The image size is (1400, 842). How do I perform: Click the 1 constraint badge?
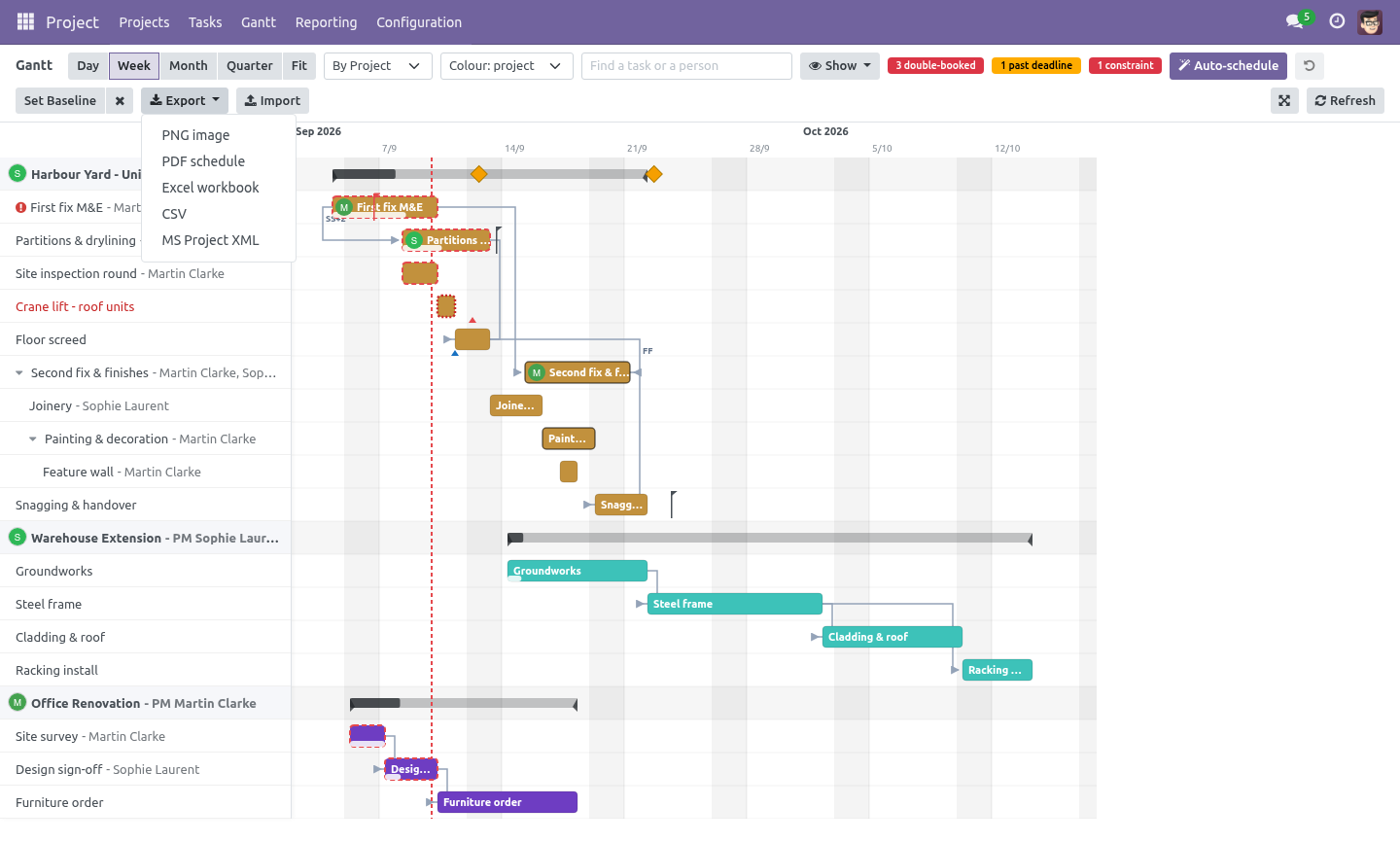pyautogui.click(x=1125, y=66)
